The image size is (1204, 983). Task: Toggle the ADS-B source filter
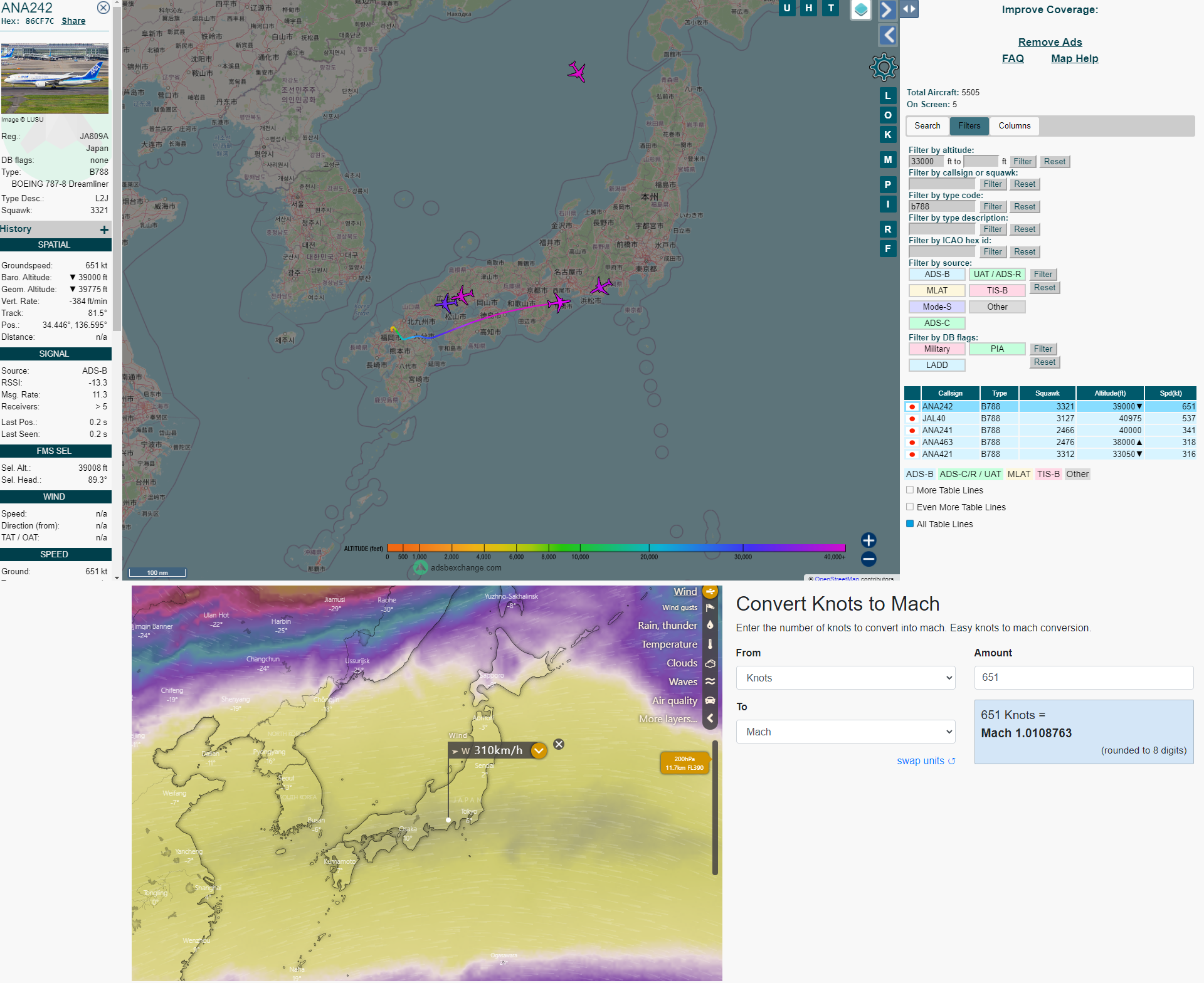pyautogui.click(x=937, y=275)
